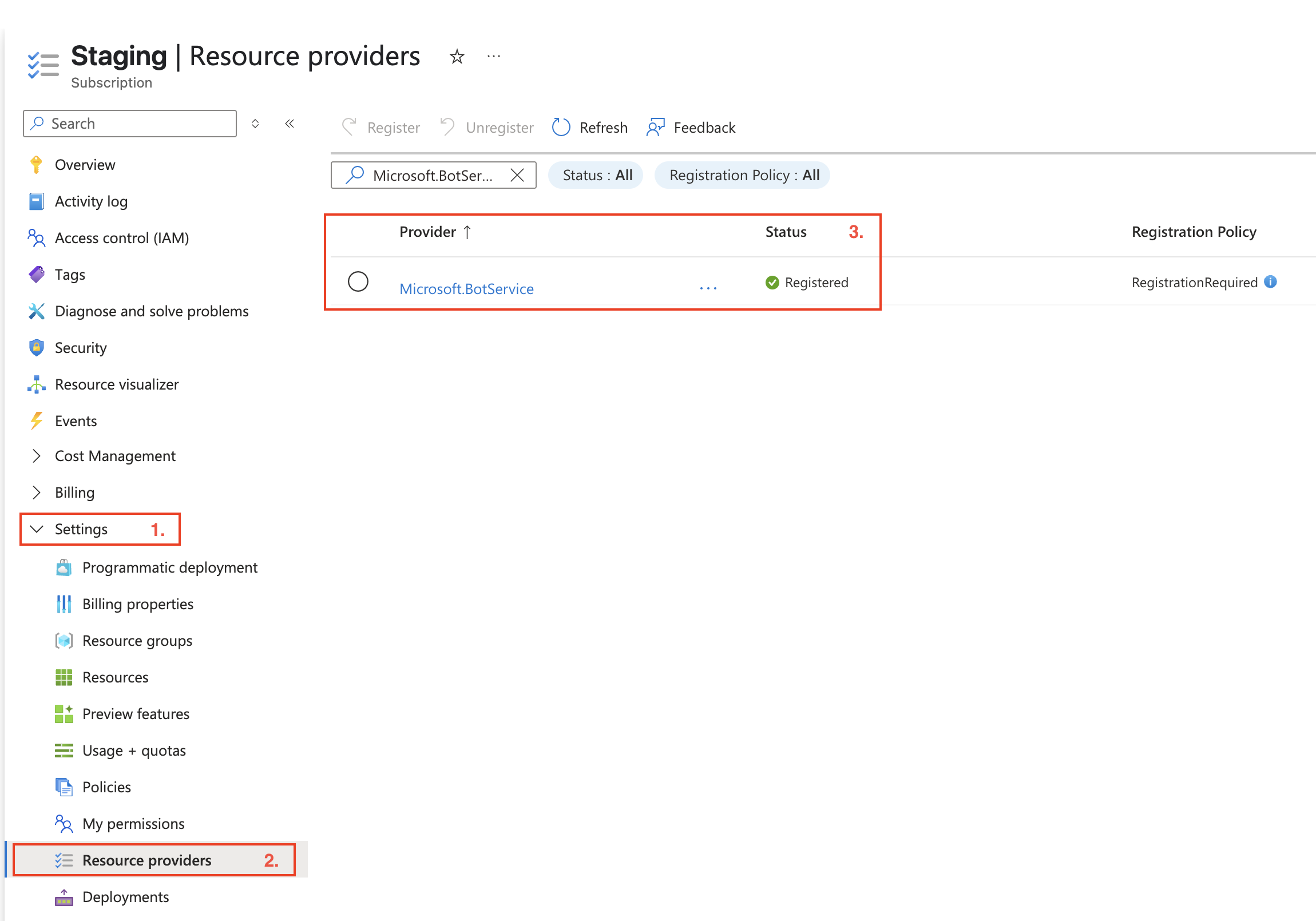This screenshot has width=1316, height=921.
Task: Click the Resources grid icon
Action: click(64, 677)
